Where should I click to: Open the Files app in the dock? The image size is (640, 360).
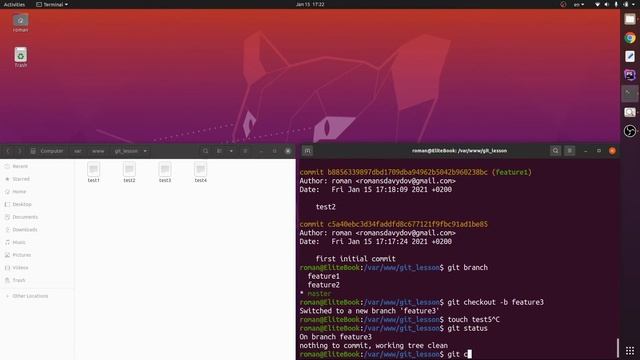click(630, 19)
